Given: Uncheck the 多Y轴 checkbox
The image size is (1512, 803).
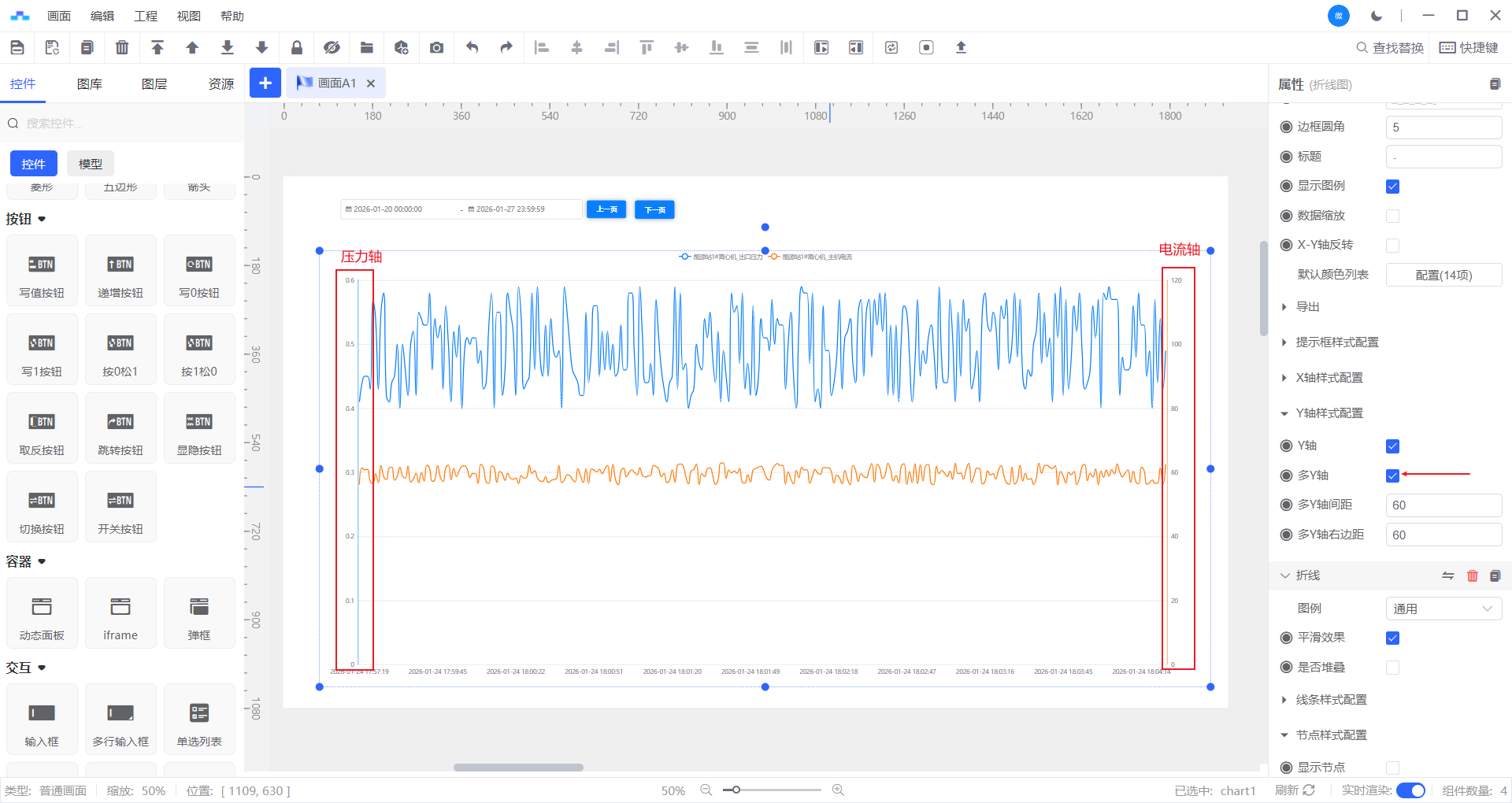Looking at the screenshot, I should (1392, 476).
